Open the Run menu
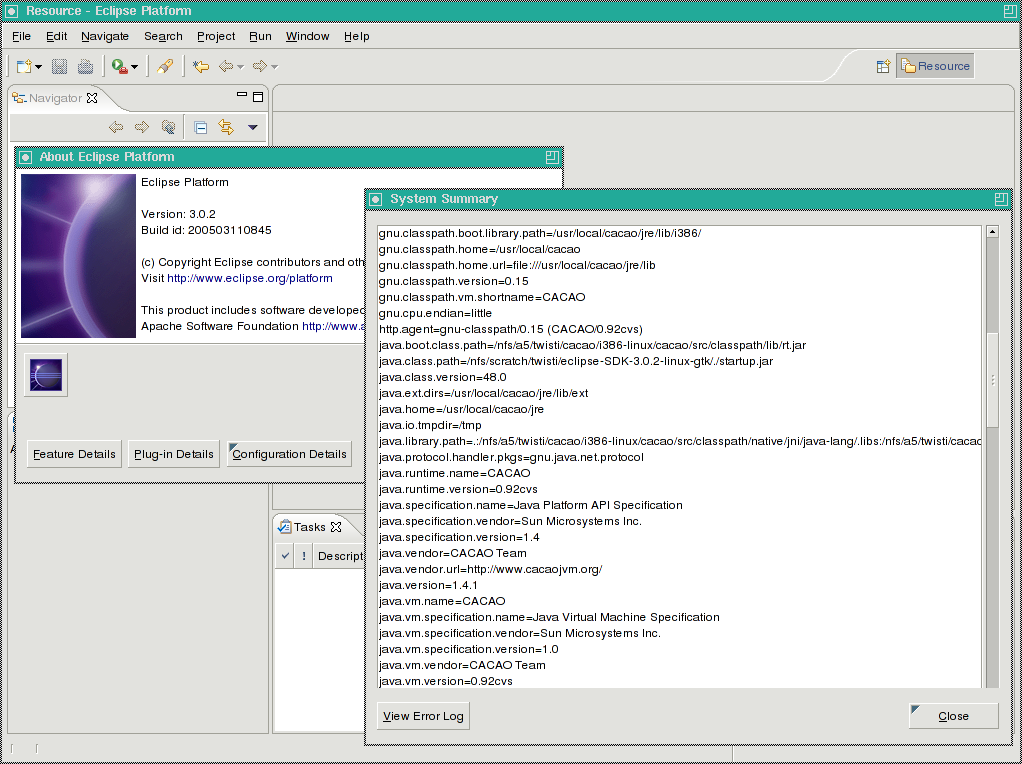The width and height of the screenshot is (1022, 764). (x=260, y=37)
